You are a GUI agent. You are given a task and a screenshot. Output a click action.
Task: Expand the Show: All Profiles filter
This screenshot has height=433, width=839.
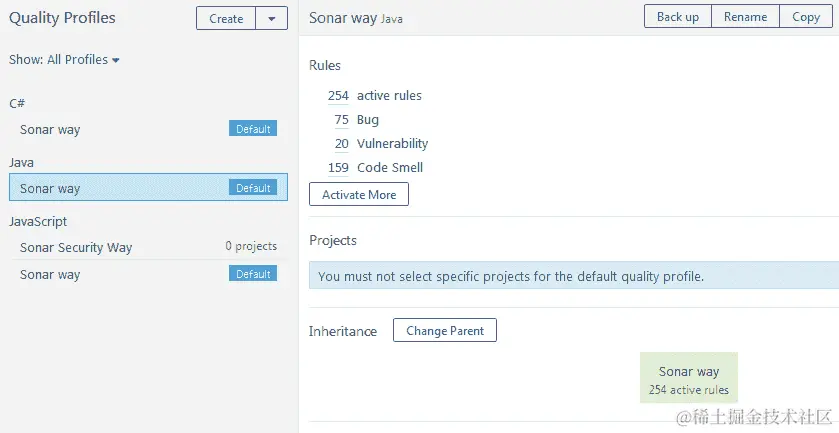pyautogui.click(x=64, y=59)
